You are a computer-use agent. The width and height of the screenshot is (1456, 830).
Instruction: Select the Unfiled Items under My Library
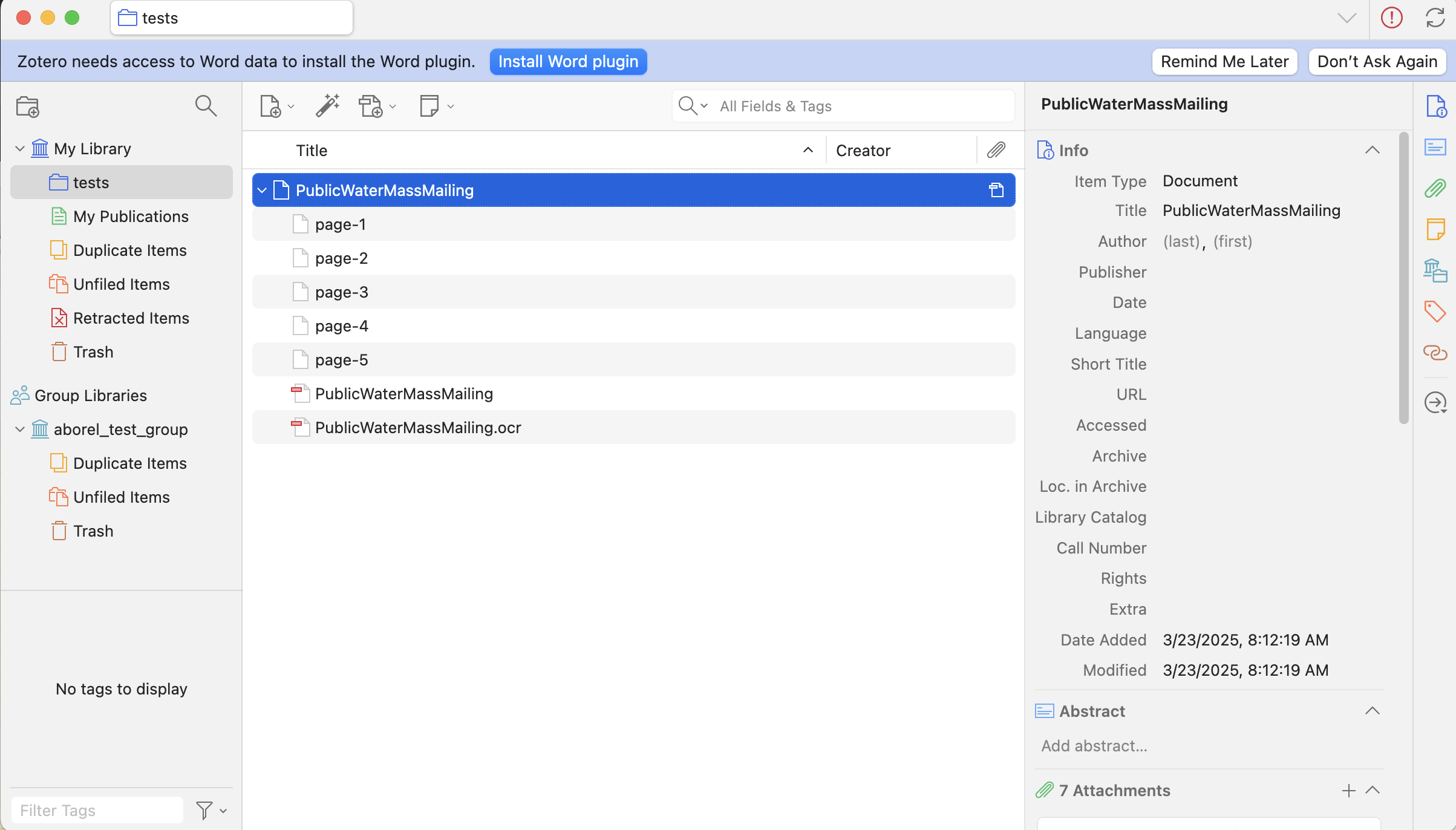pos(121,284)
